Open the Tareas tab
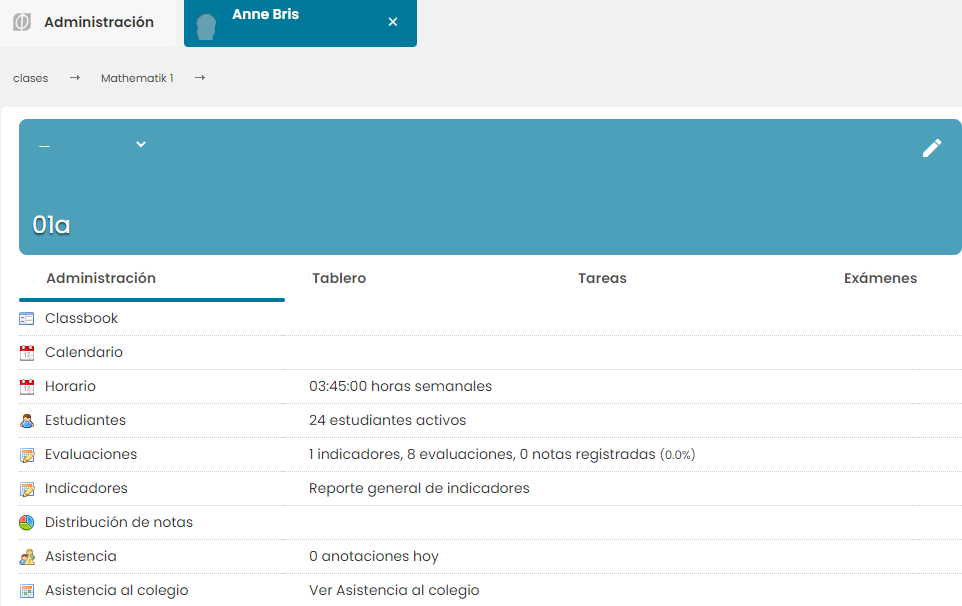This screenshot has width=962, height=606. click(602, 278)
